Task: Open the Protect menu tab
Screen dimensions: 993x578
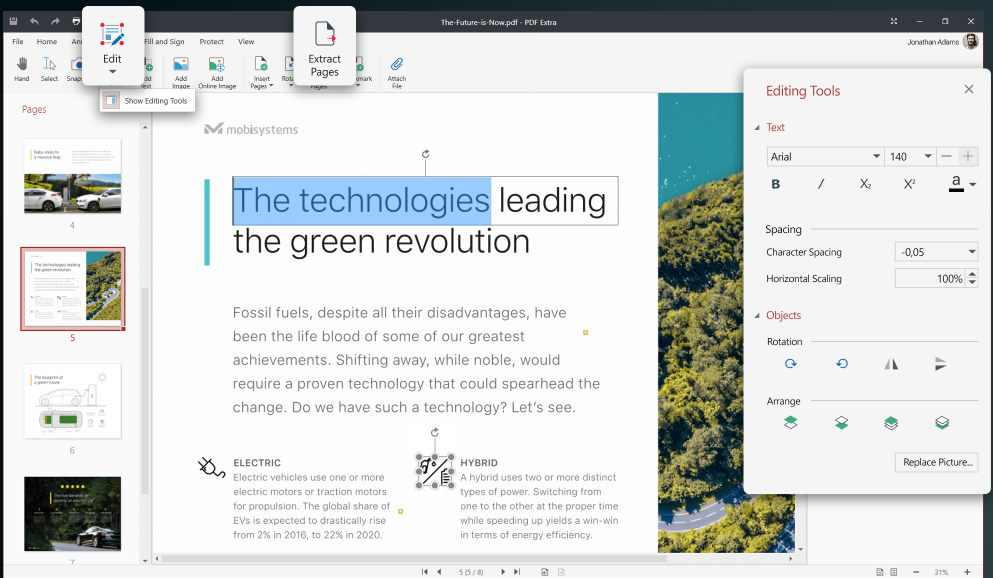Action: coord(211,42)
